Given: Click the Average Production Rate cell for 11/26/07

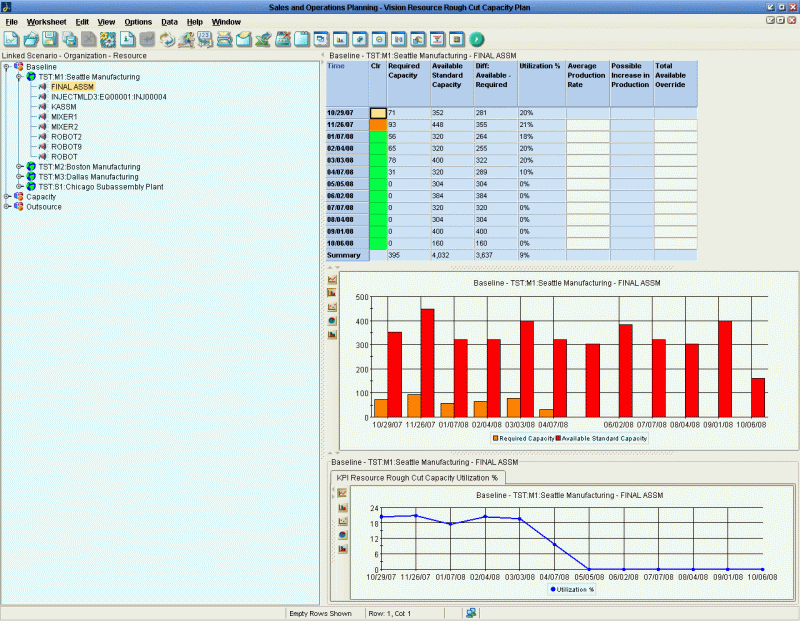Looking at the screenshot, I should [x=588, y=125].
